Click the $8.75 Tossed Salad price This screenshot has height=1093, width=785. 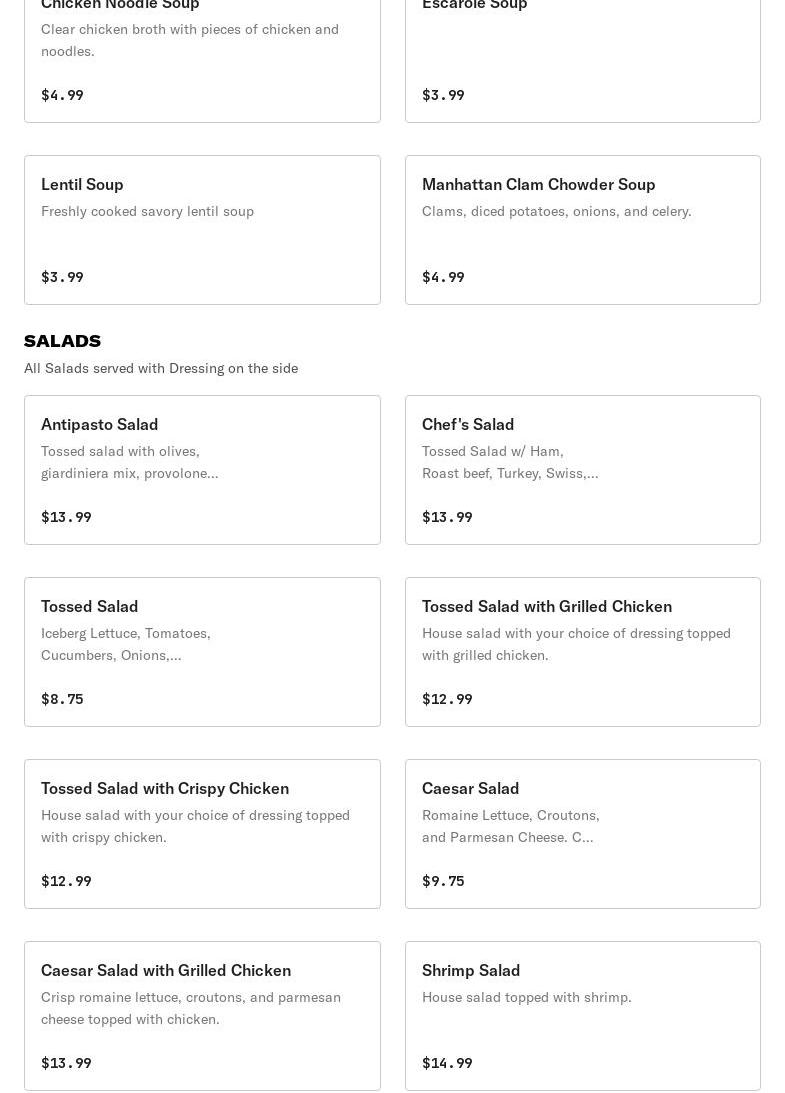62,699
